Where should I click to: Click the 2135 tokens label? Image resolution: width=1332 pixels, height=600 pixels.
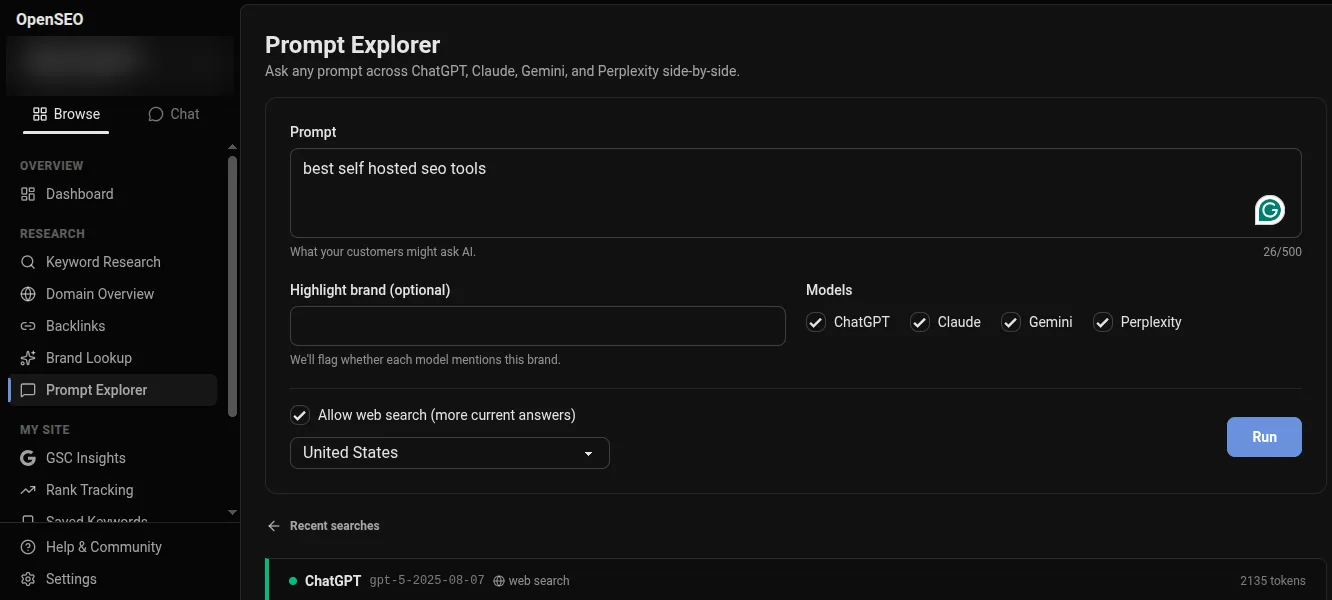click(1273, 581)
